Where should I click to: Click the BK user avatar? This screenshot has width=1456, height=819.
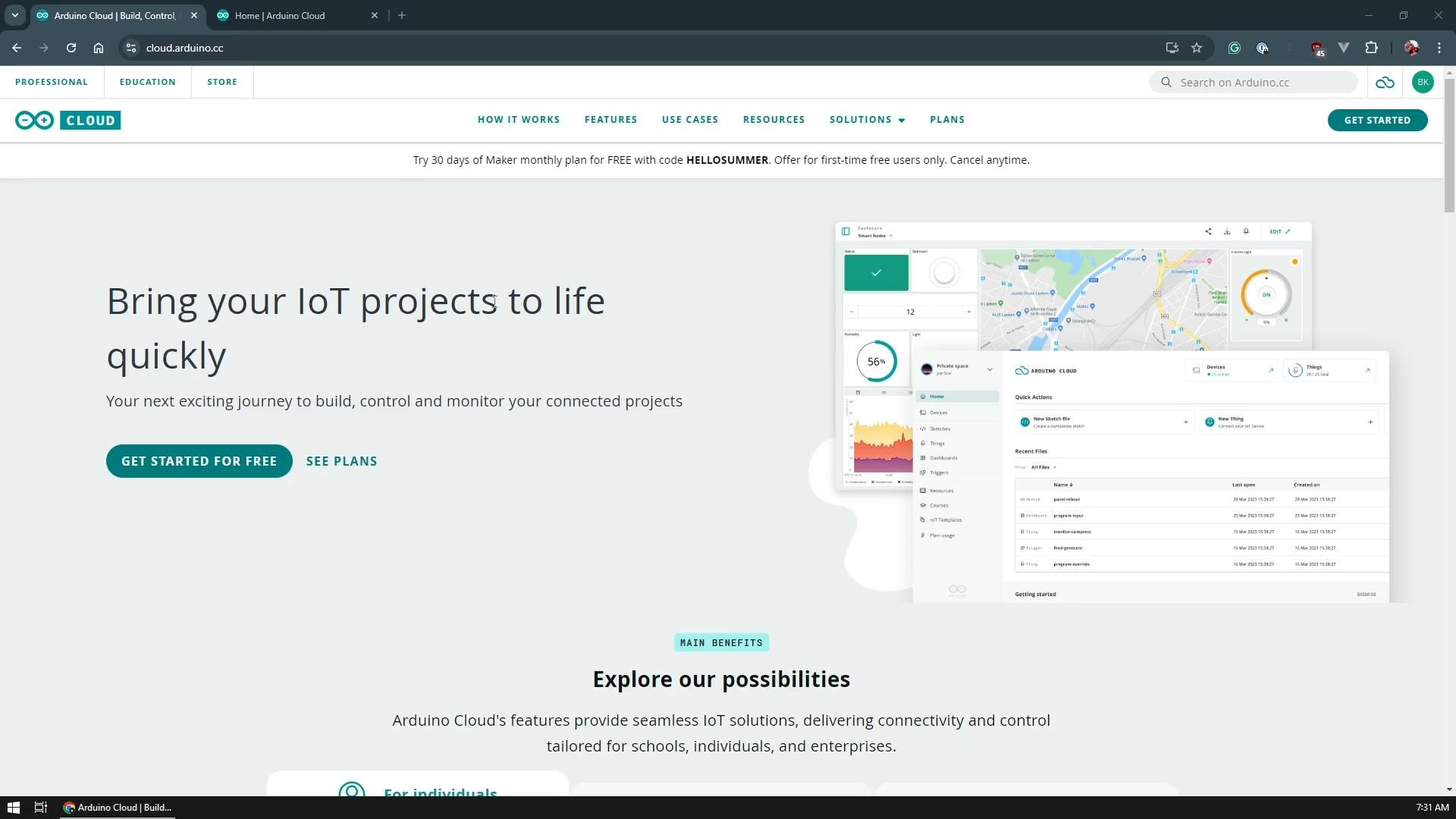1423,83
